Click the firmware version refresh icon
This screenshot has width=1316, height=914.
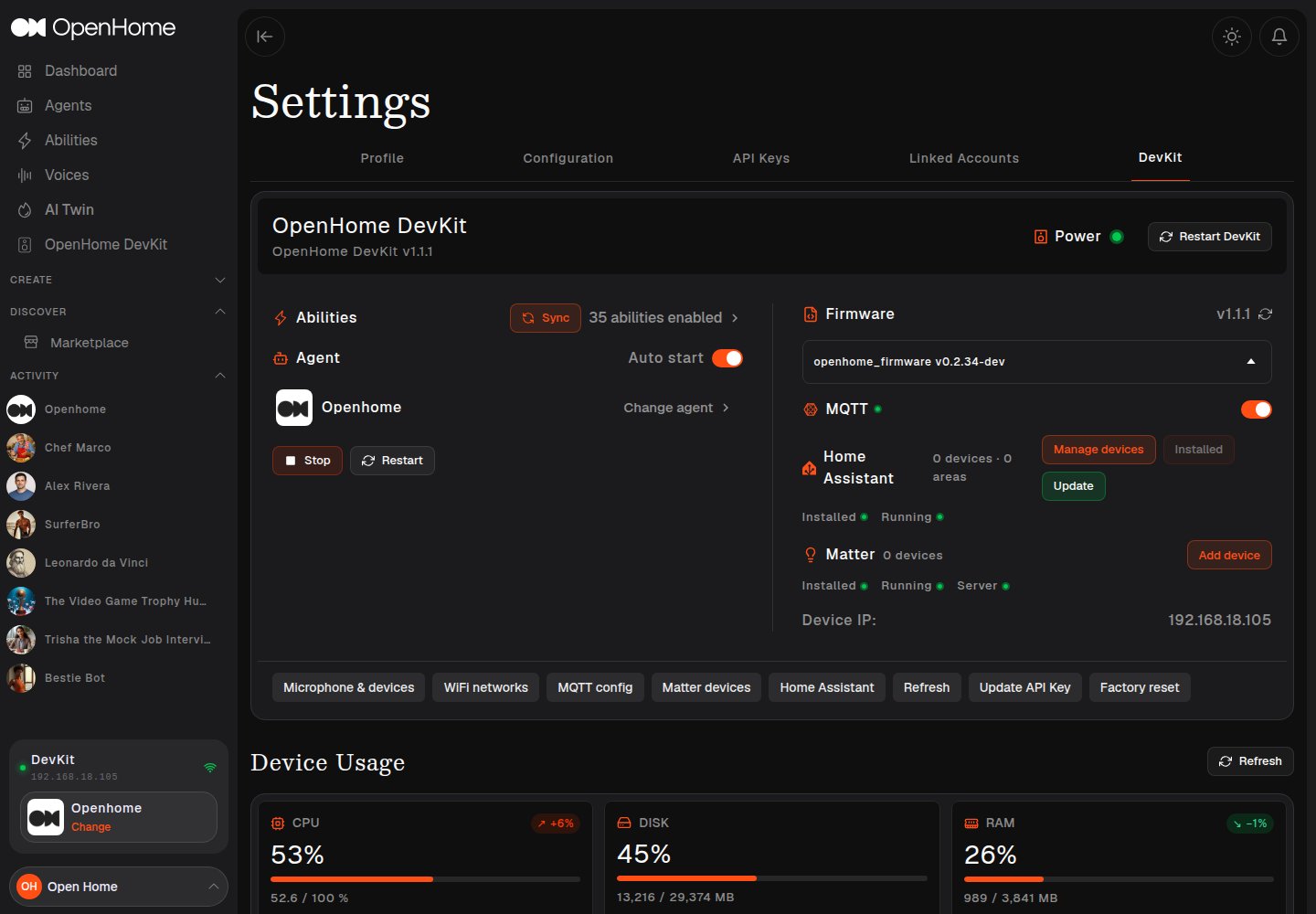coord(1266,314)
